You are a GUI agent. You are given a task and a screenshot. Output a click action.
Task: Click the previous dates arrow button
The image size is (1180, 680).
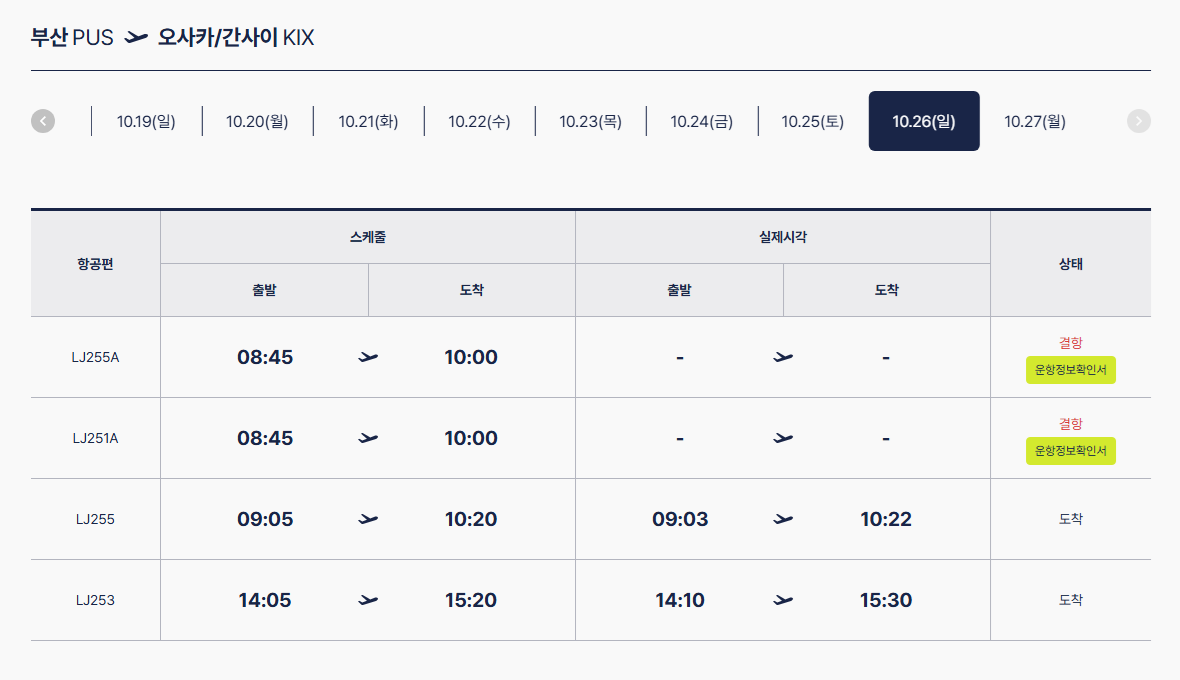pos(43,121)
